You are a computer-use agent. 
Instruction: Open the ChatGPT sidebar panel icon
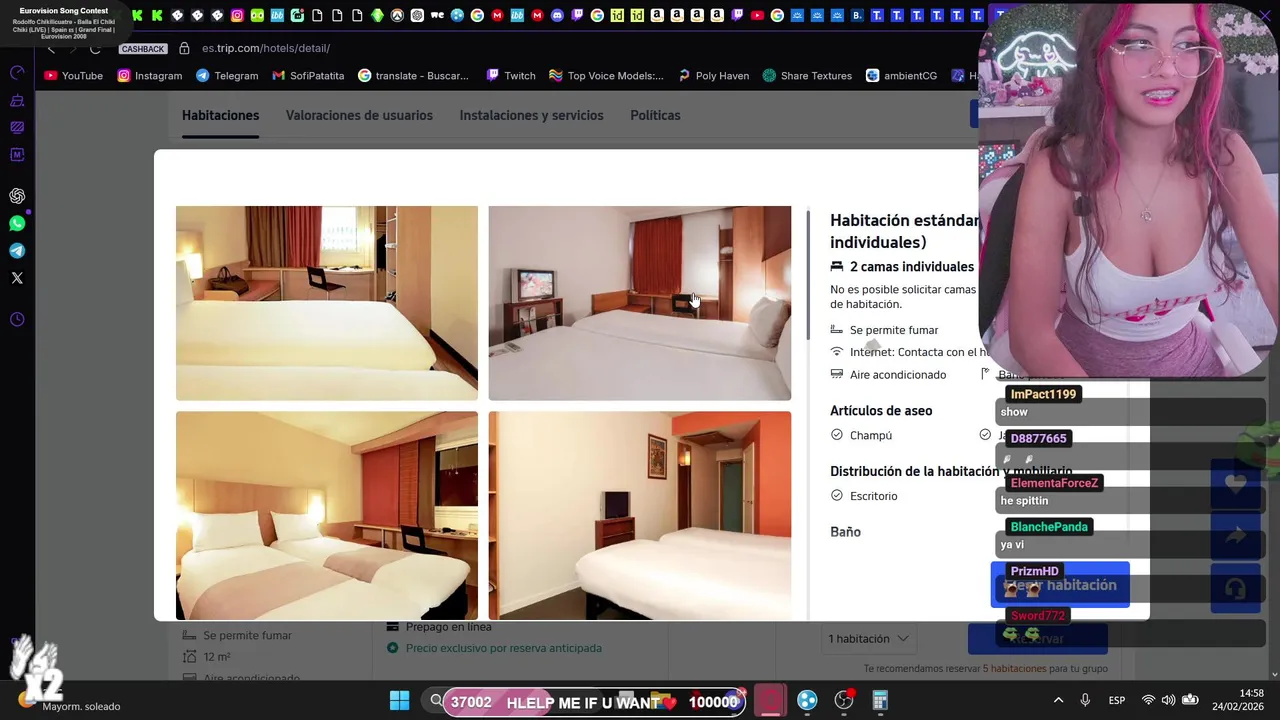[x=17, y=196]
